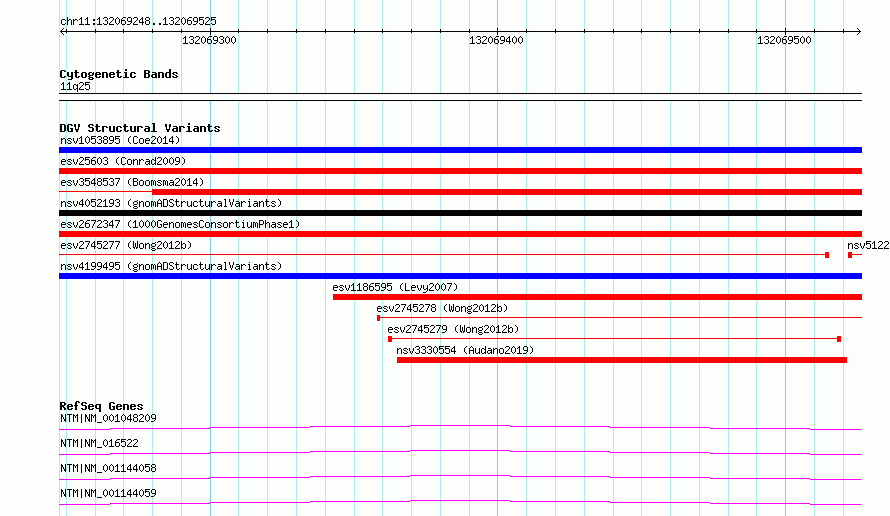Click the red bar of esv25603
Viewport: 890px width, 516px height.
[x=460, y=171]
